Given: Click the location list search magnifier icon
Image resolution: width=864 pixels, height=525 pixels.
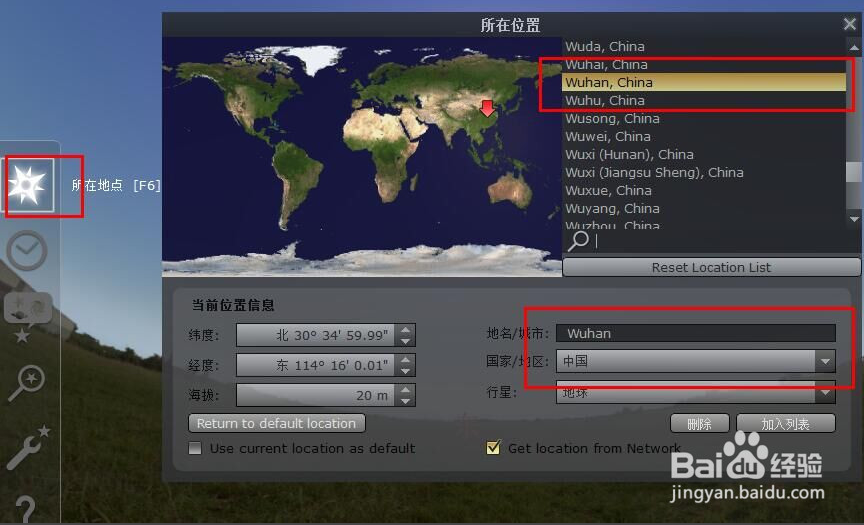Looking at the screenshot, I should tap(577, 241).
